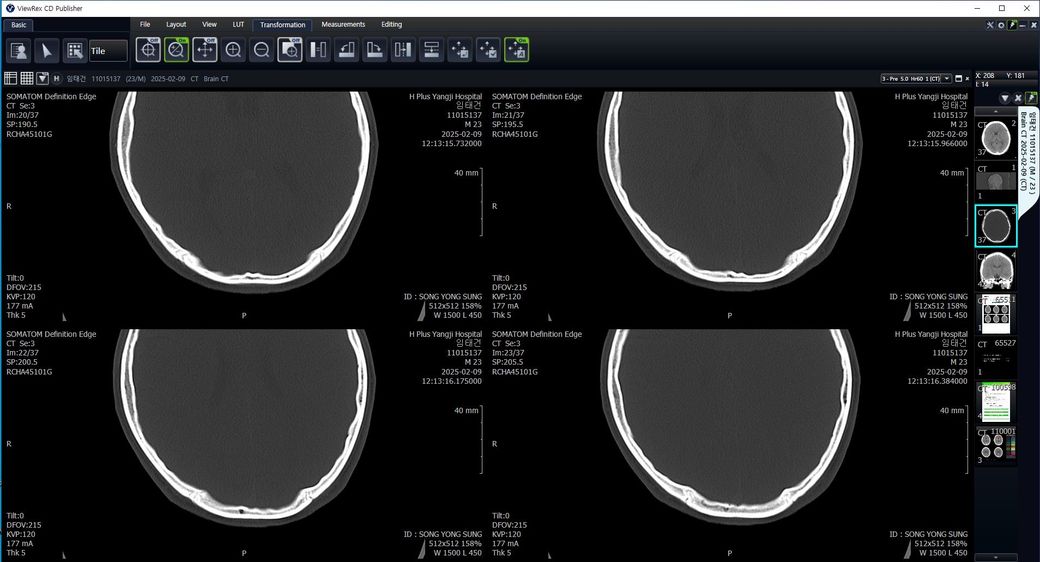Click the Zoom Out magnifier icon

pos(262,50)
